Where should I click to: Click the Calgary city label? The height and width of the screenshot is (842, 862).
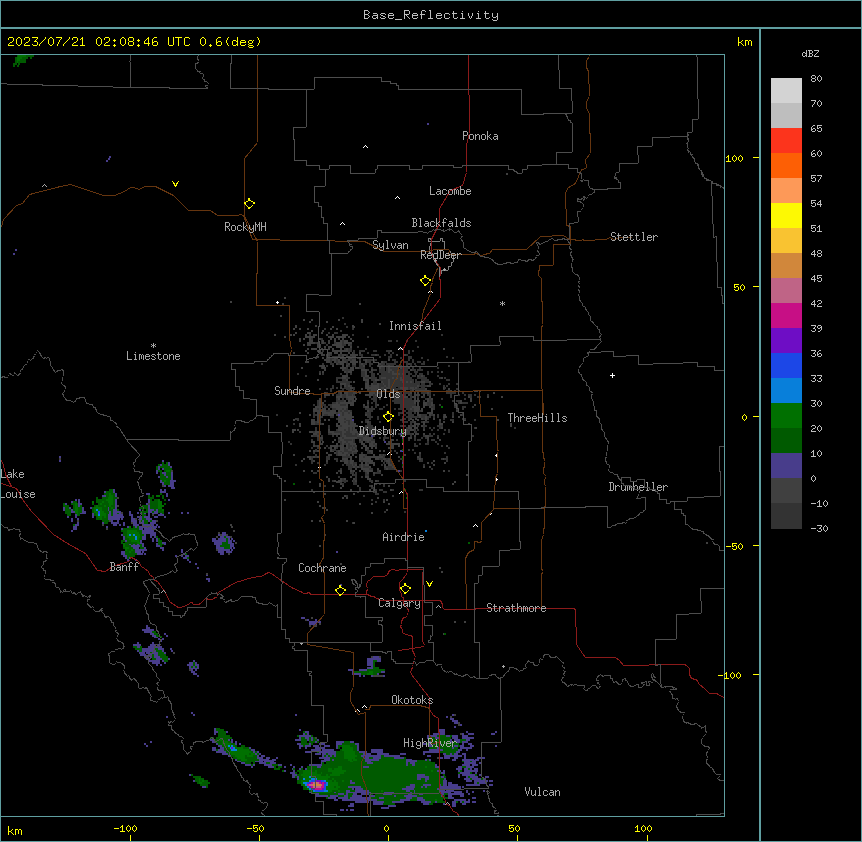click(x=399, y=603)
